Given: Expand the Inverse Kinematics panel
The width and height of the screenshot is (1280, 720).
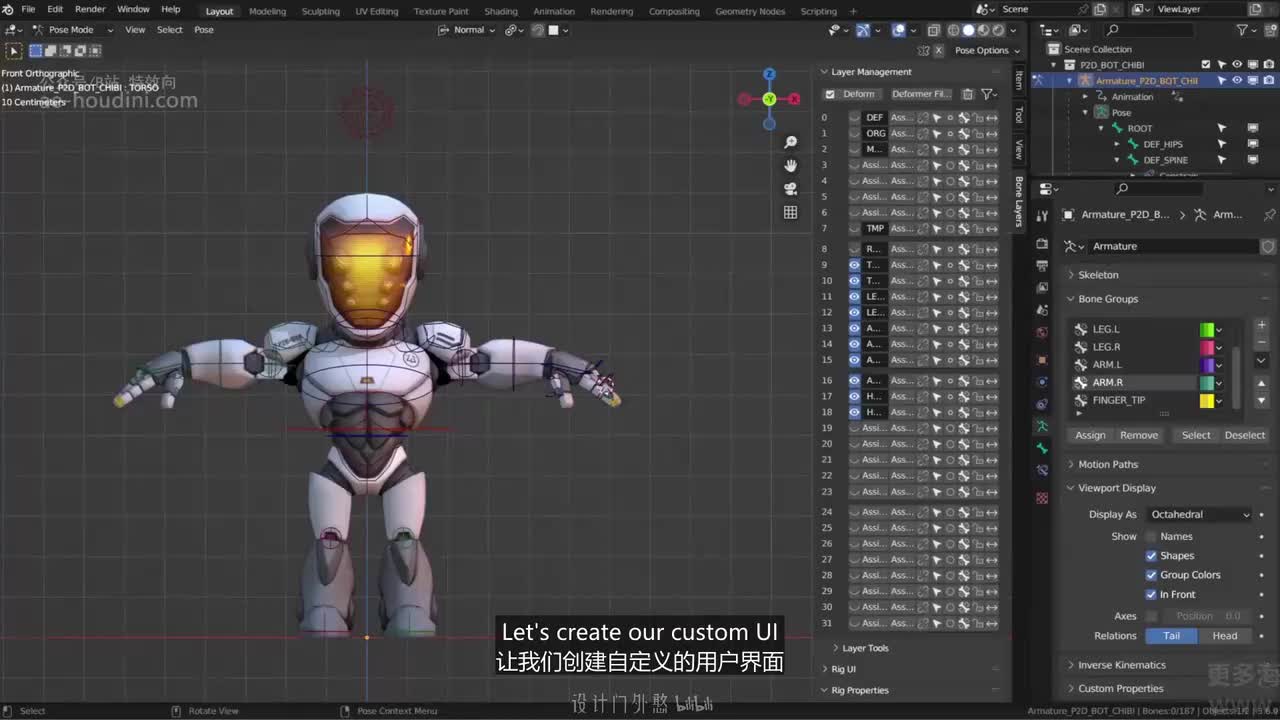Looking at the screenshot, I should 1121,665.
